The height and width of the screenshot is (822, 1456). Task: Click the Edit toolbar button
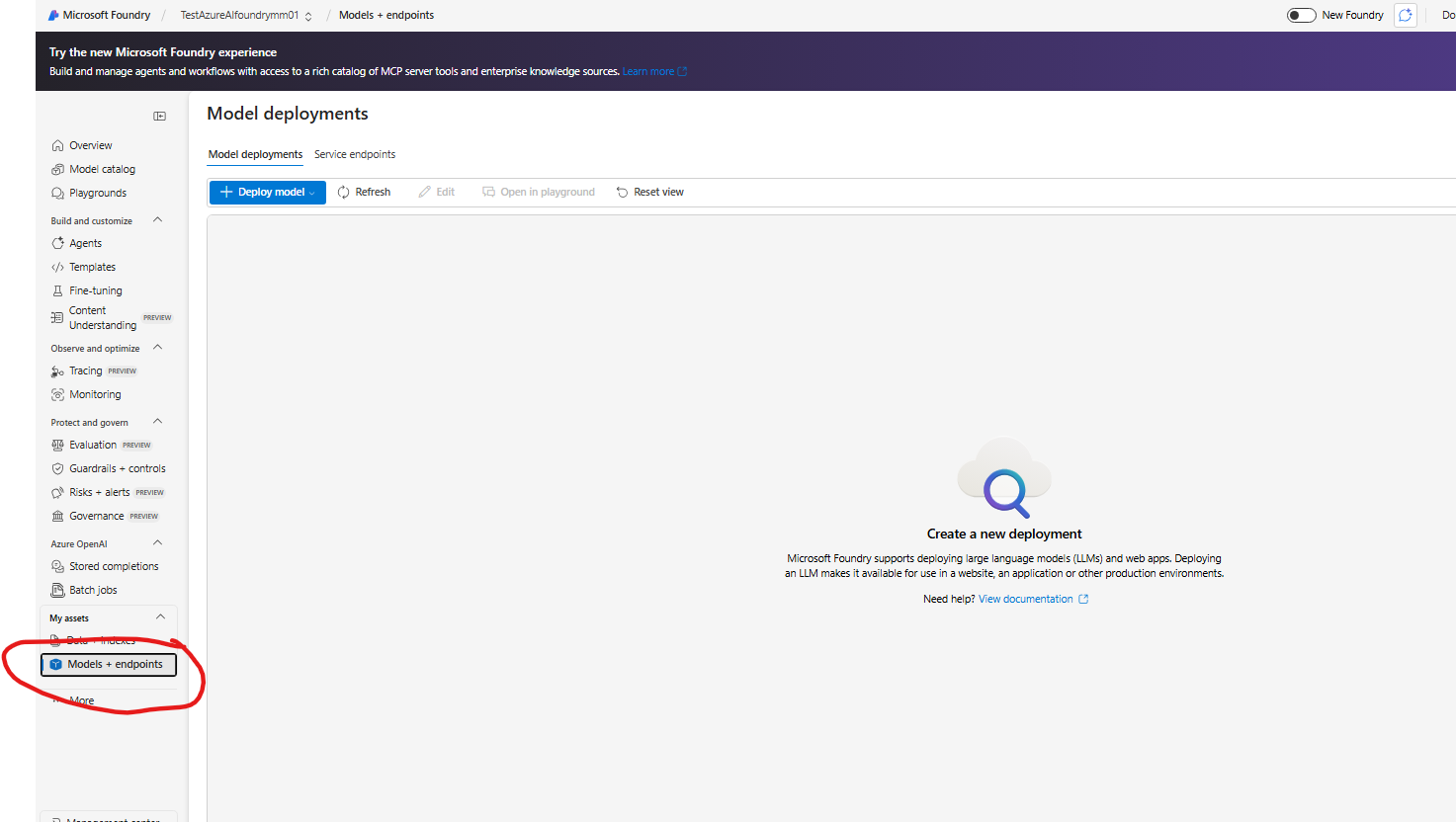(436, 192)
